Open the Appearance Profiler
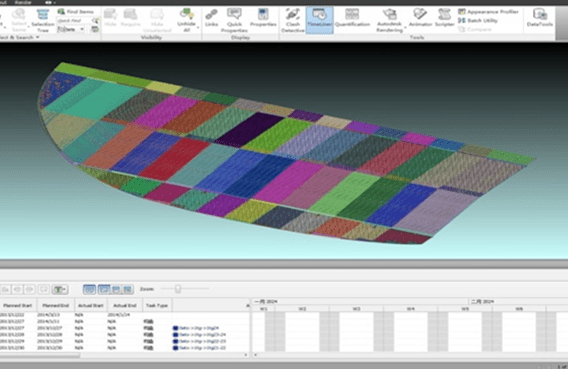 pyautogui.click(x=488, y=12)
